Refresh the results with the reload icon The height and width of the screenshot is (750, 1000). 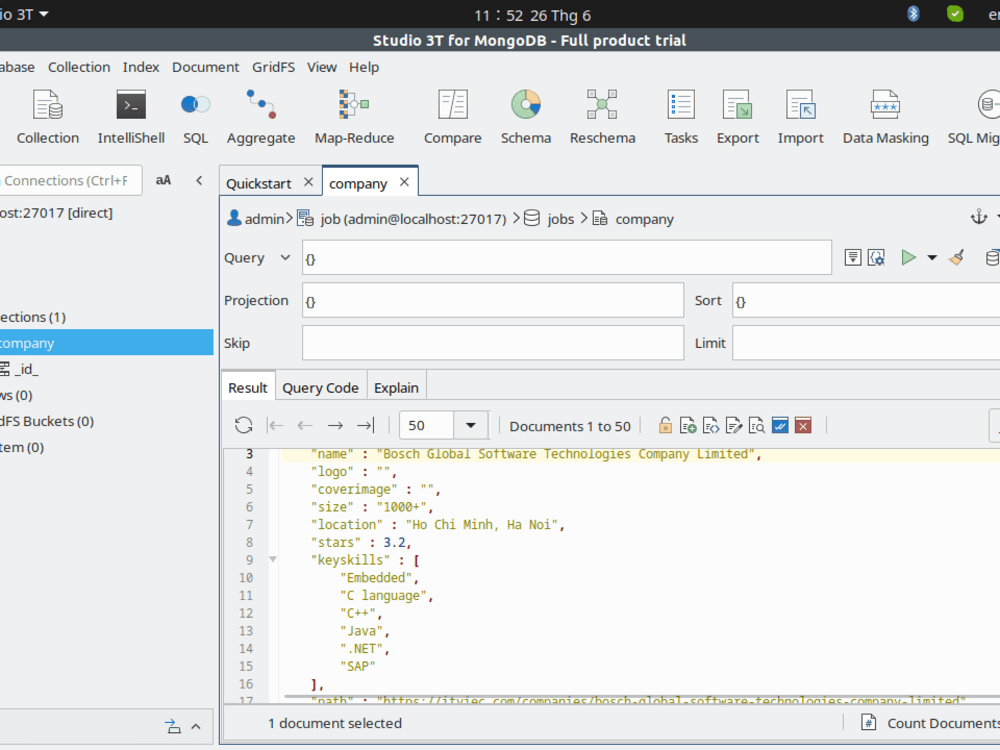click(244, 425)
